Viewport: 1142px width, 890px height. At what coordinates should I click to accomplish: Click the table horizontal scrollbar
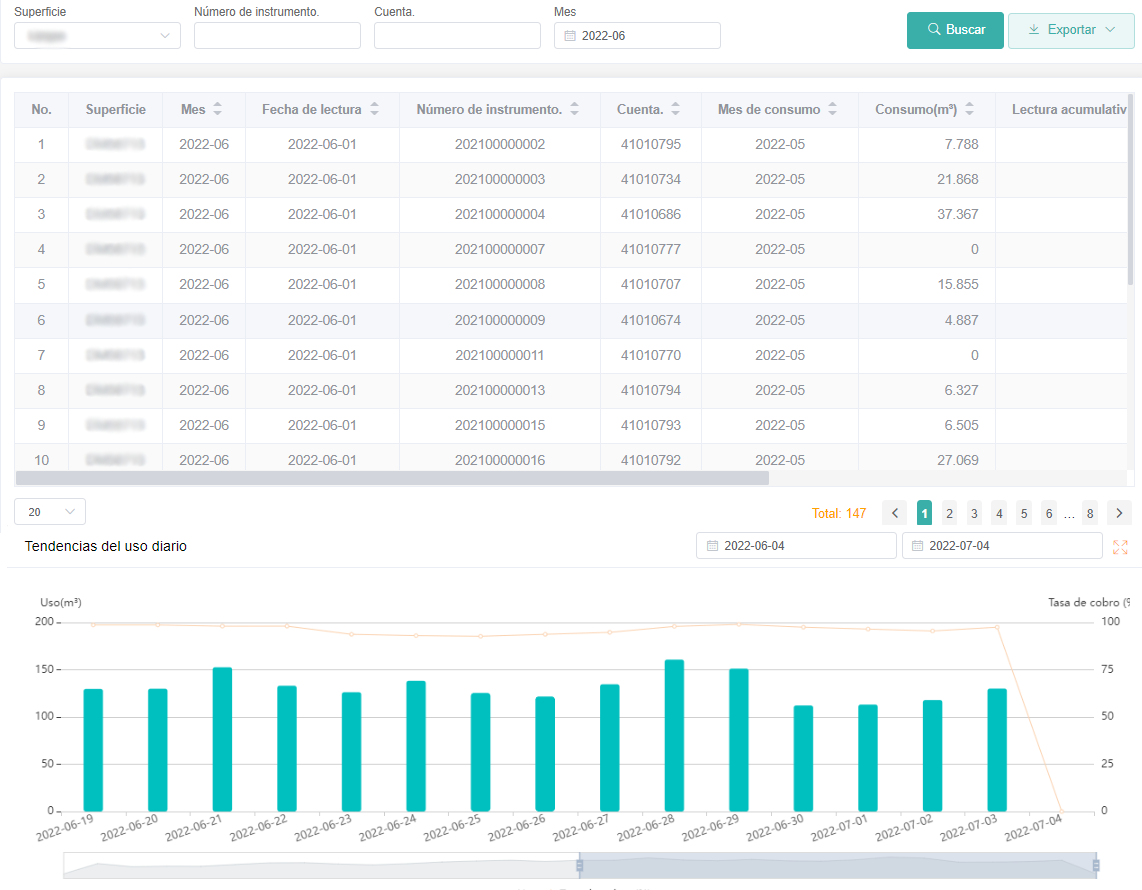(392, 478)
